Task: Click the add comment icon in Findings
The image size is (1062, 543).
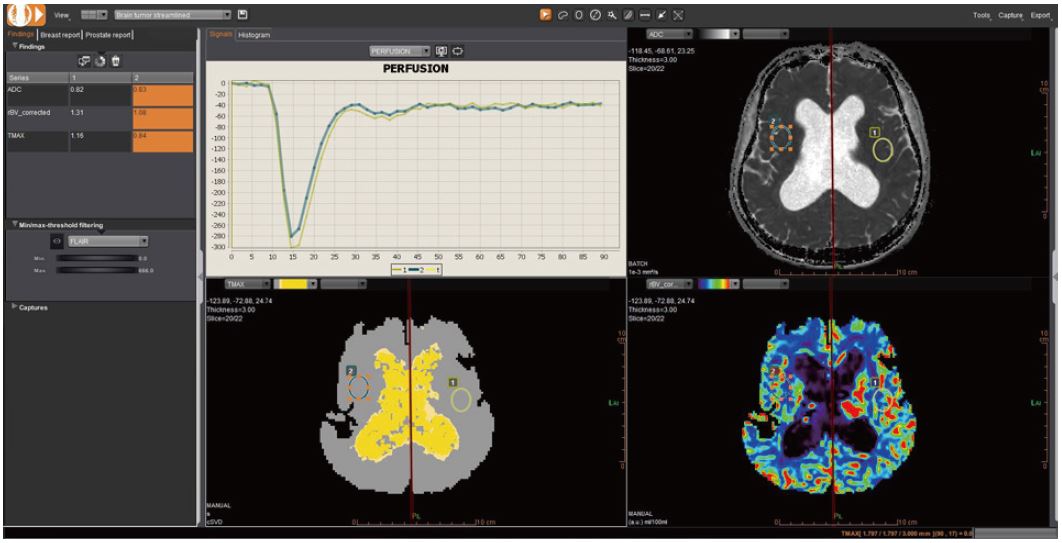Action: pos(84,61)
